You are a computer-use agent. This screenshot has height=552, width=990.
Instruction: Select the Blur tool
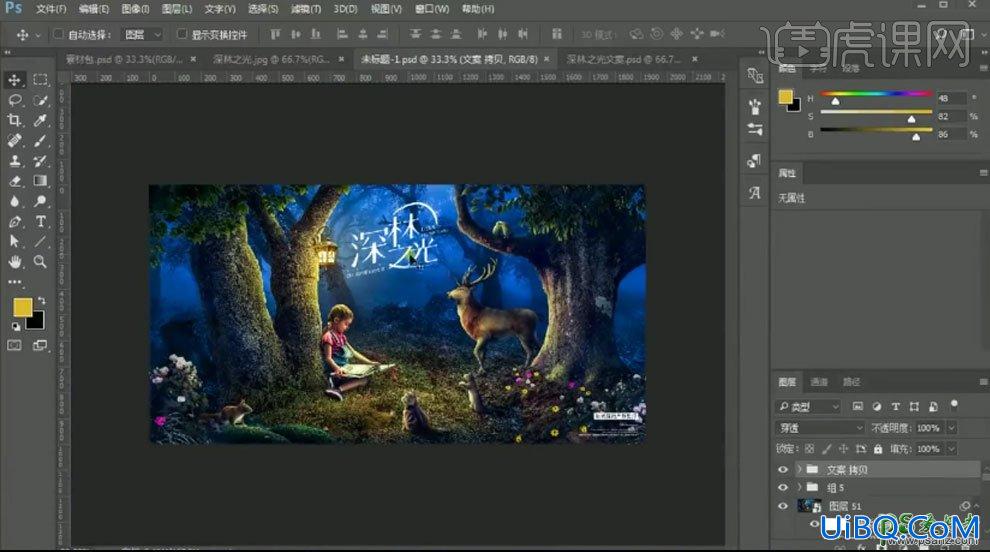[x=15, y=201]
